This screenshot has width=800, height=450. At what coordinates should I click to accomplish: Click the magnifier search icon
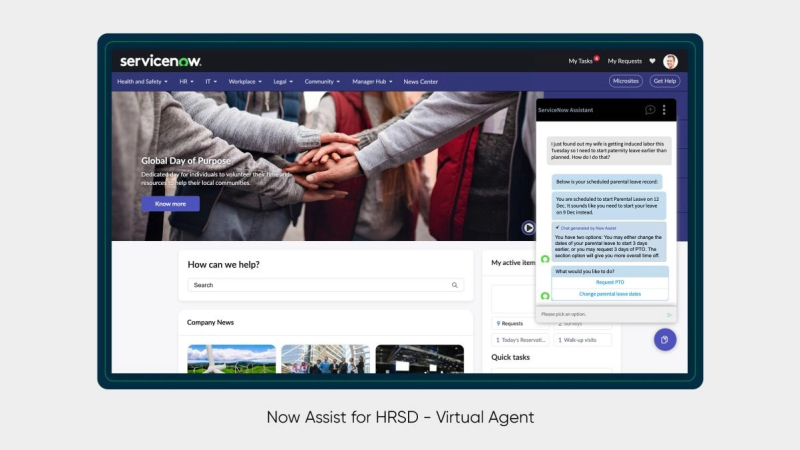point(455,285)
